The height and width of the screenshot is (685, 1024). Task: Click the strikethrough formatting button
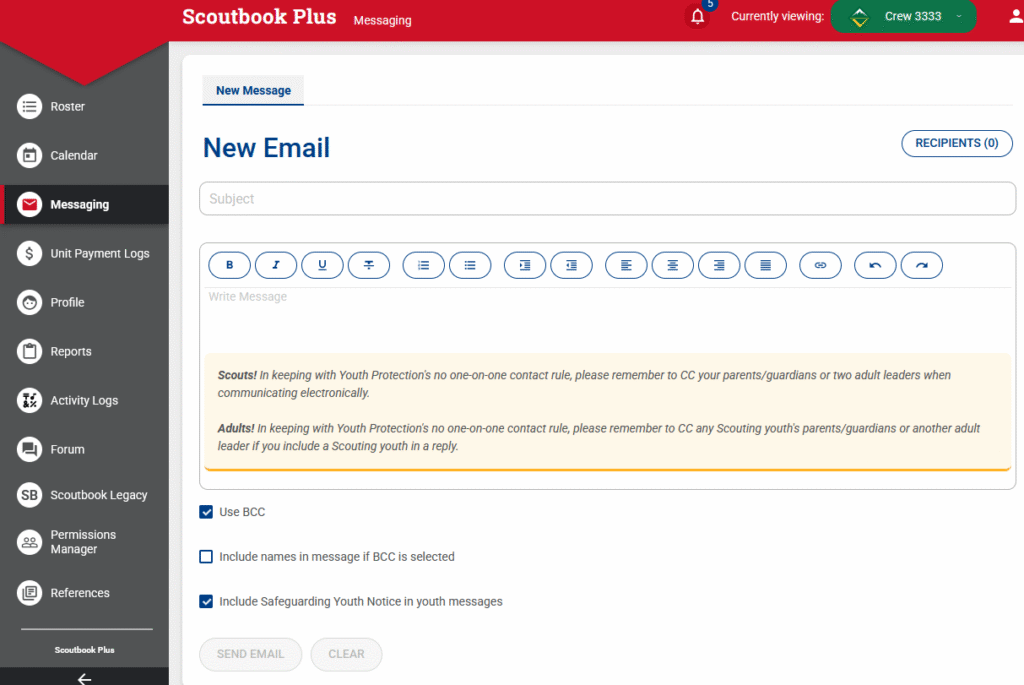[369, 265]
